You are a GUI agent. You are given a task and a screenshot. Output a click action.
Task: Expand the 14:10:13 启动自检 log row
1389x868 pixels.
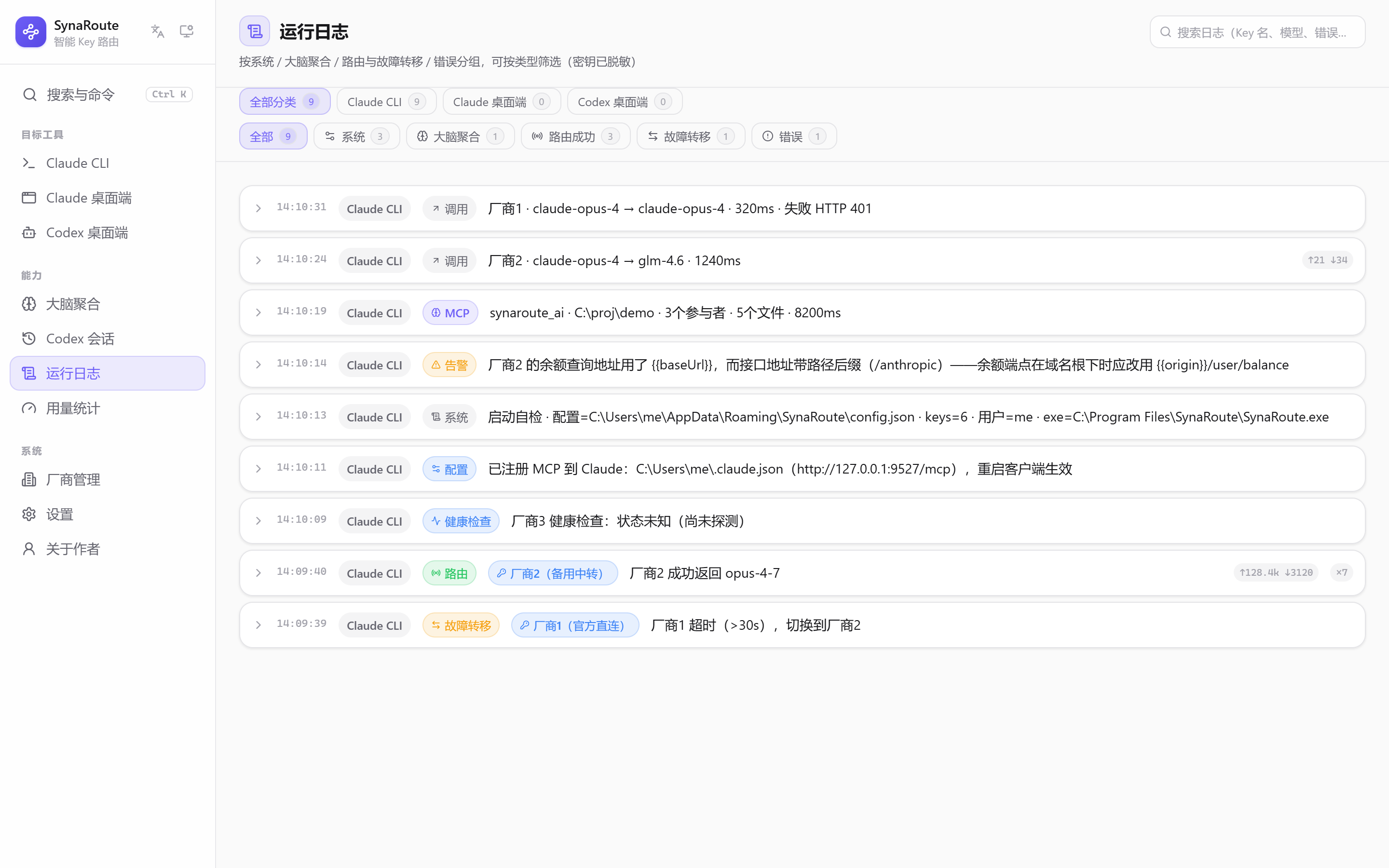click(803, 417)
